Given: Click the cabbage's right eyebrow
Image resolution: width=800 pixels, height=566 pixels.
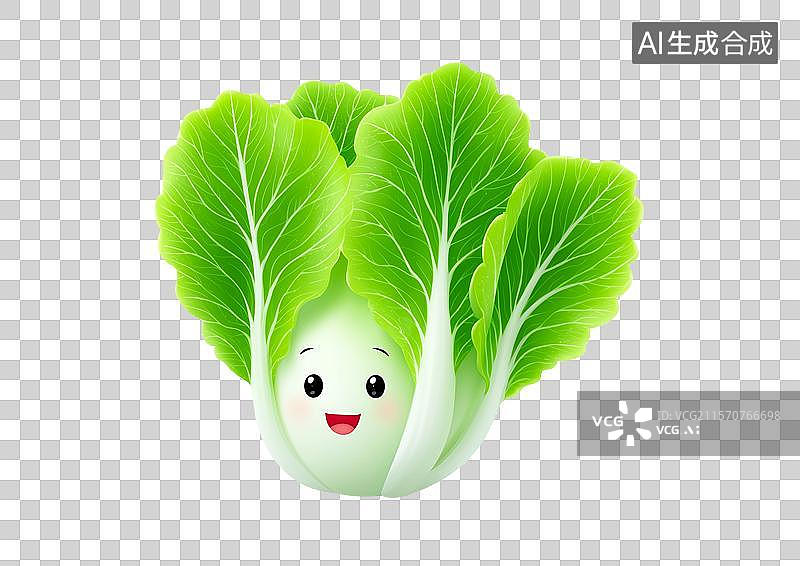Looking at the screenshot, I should pos(380,351).
